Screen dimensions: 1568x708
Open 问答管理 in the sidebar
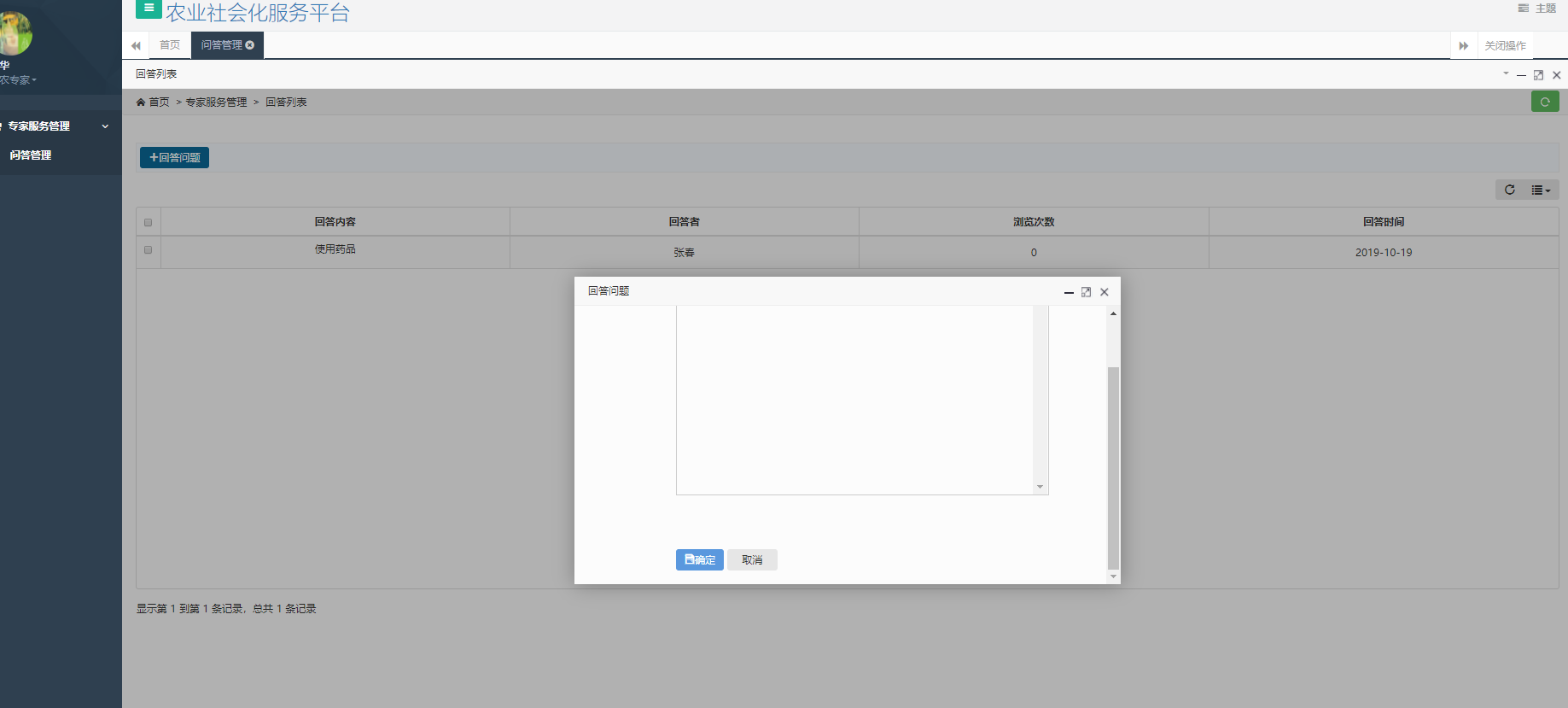pos(31,155)
